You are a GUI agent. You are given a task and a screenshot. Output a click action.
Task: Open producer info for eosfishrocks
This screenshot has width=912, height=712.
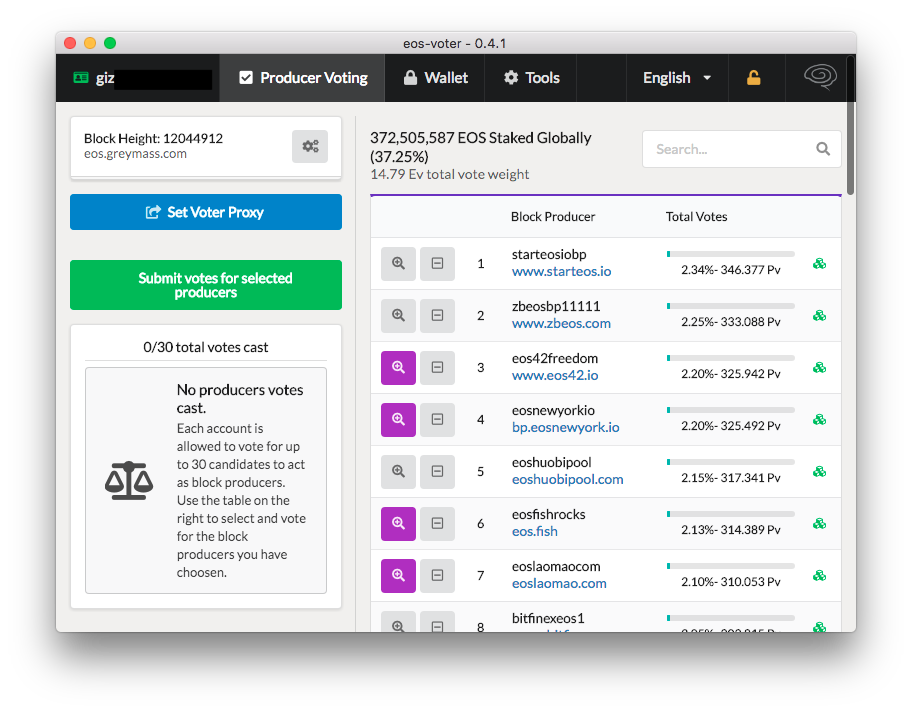pos(398,524)
